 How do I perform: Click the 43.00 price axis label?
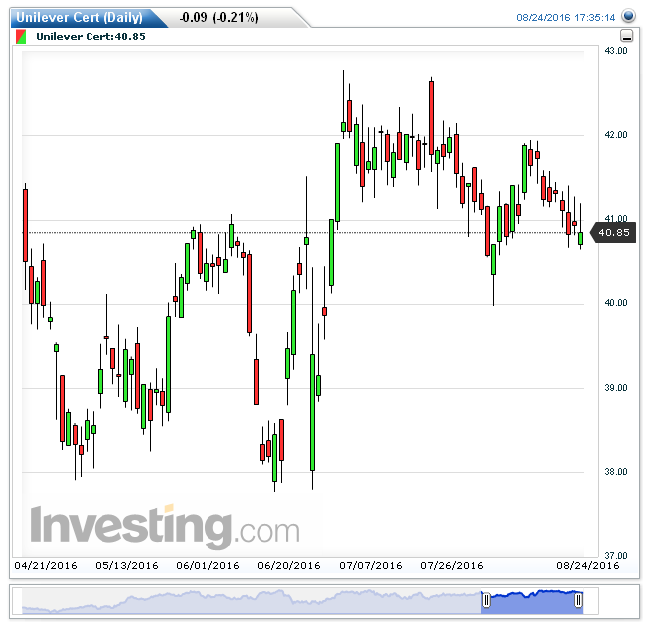[616, 51]
